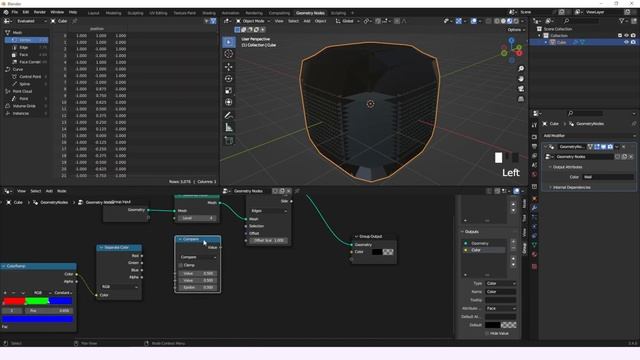Image resolution: width=640 pixels, height=360 pixels.
Task: Switch to the Layout workspace tab
Action: (x=93, y=13)
